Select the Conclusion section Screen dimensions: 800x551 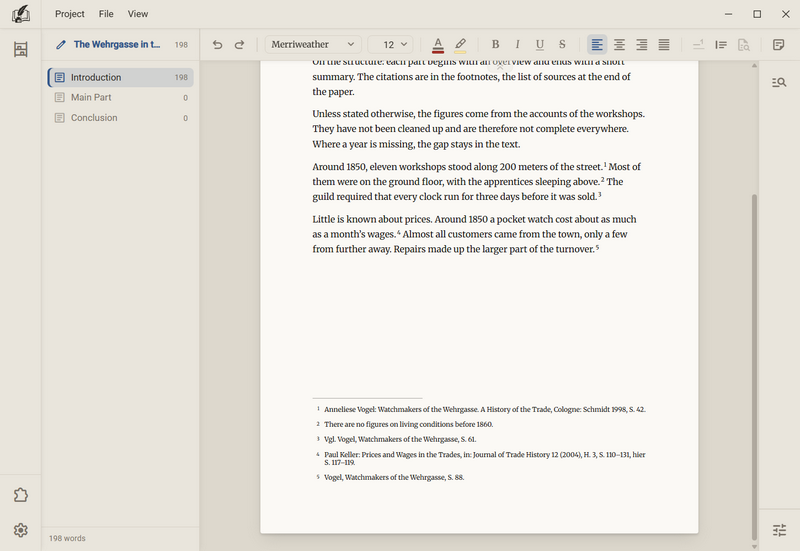click(x=121, y=118)
